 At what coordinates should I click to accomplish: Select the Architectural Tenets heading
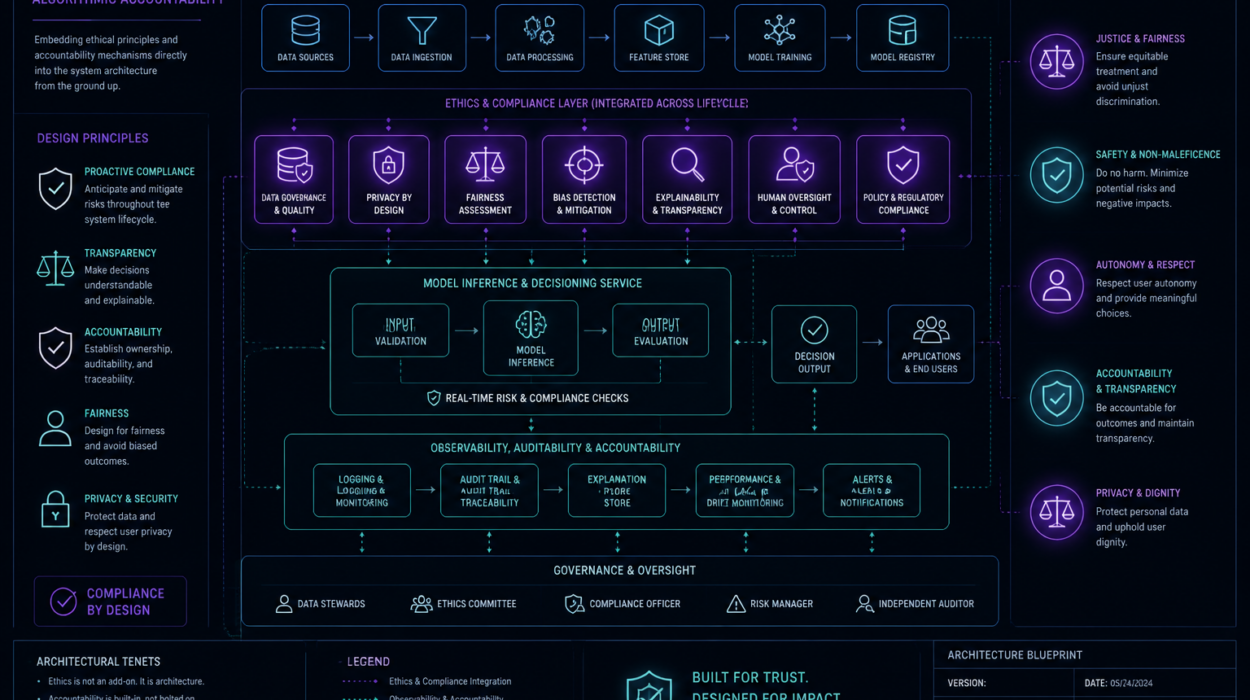click(x=98, y=661)
